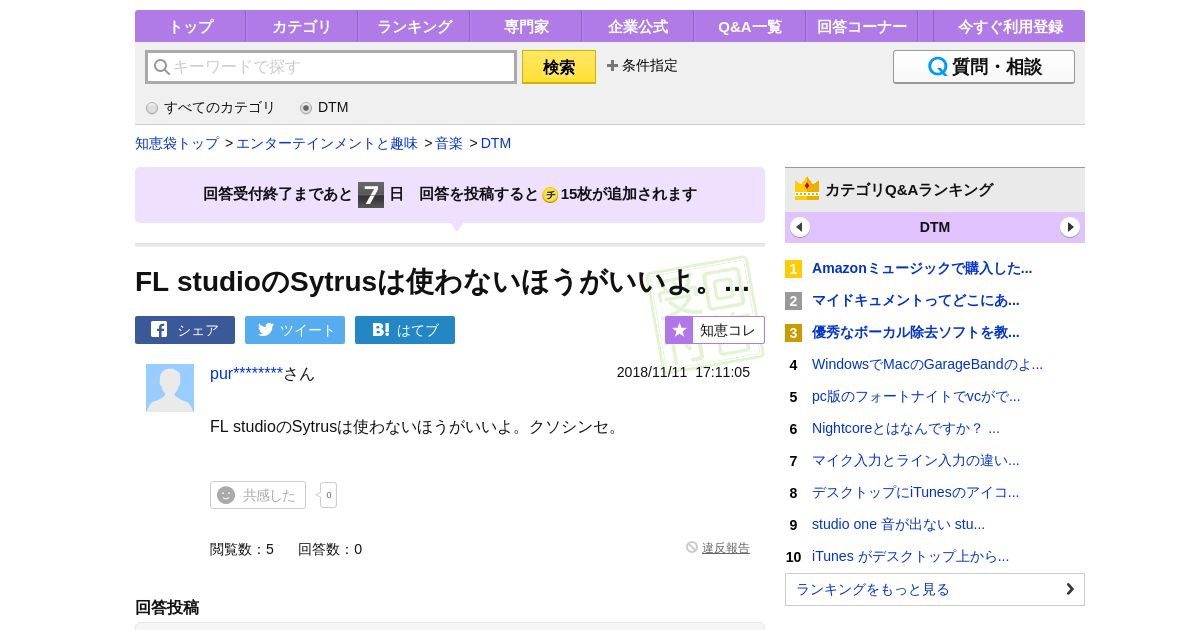Go to previous ranking category arrow
1200x630 pixels.
pyautogui.click(x=800, y=227)
